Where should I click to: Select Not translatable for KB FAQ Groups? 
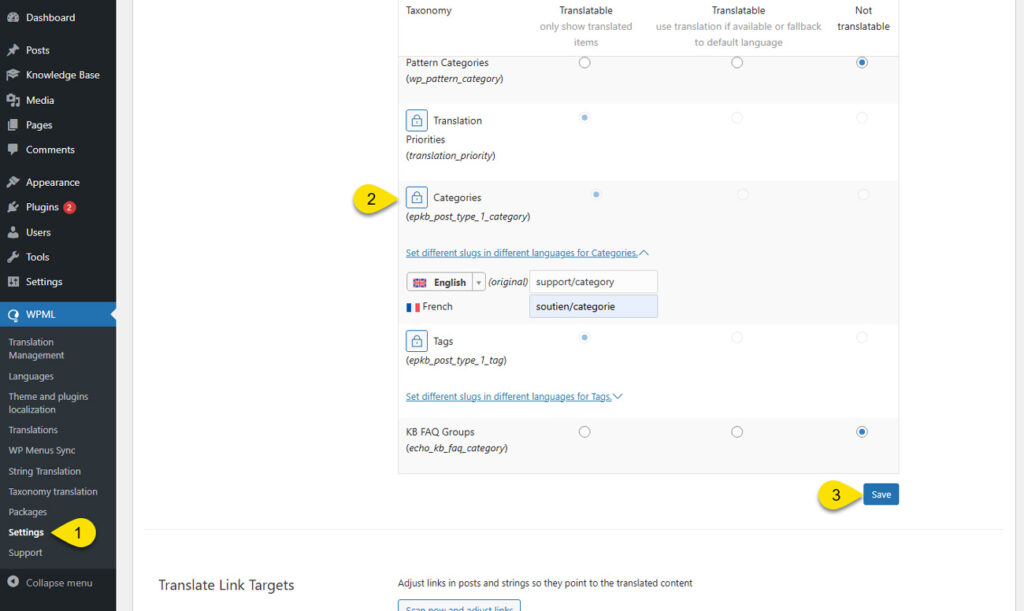862,431
